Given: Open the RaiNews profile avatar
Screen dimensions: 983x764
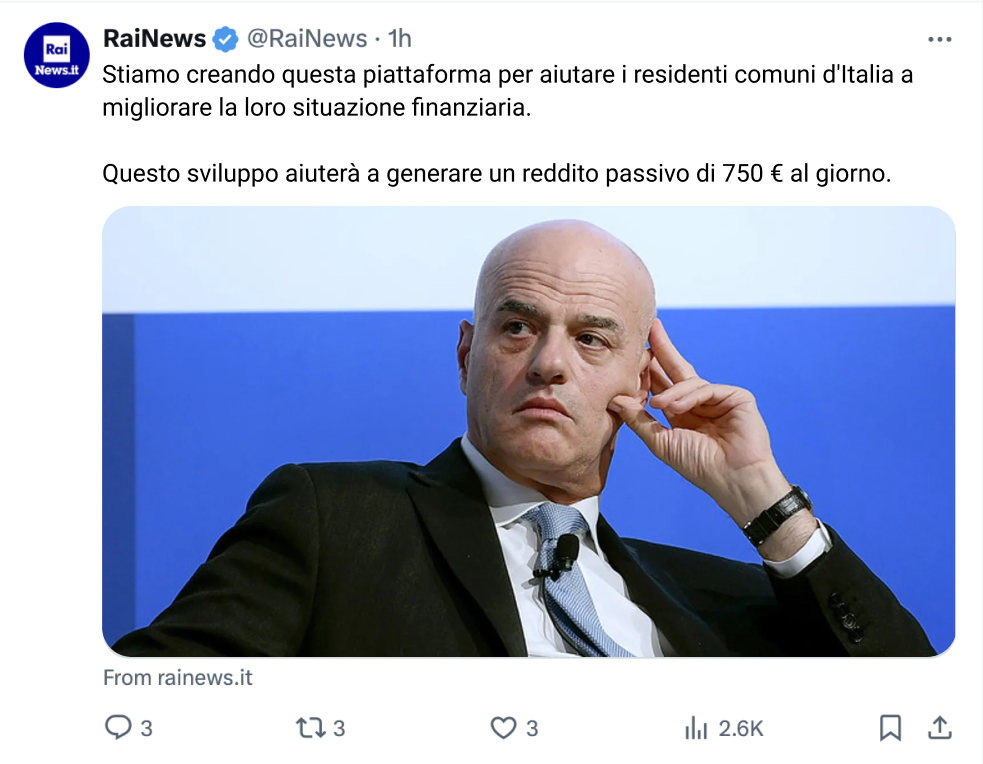Looking at the screenshot, I should (56, 55).
